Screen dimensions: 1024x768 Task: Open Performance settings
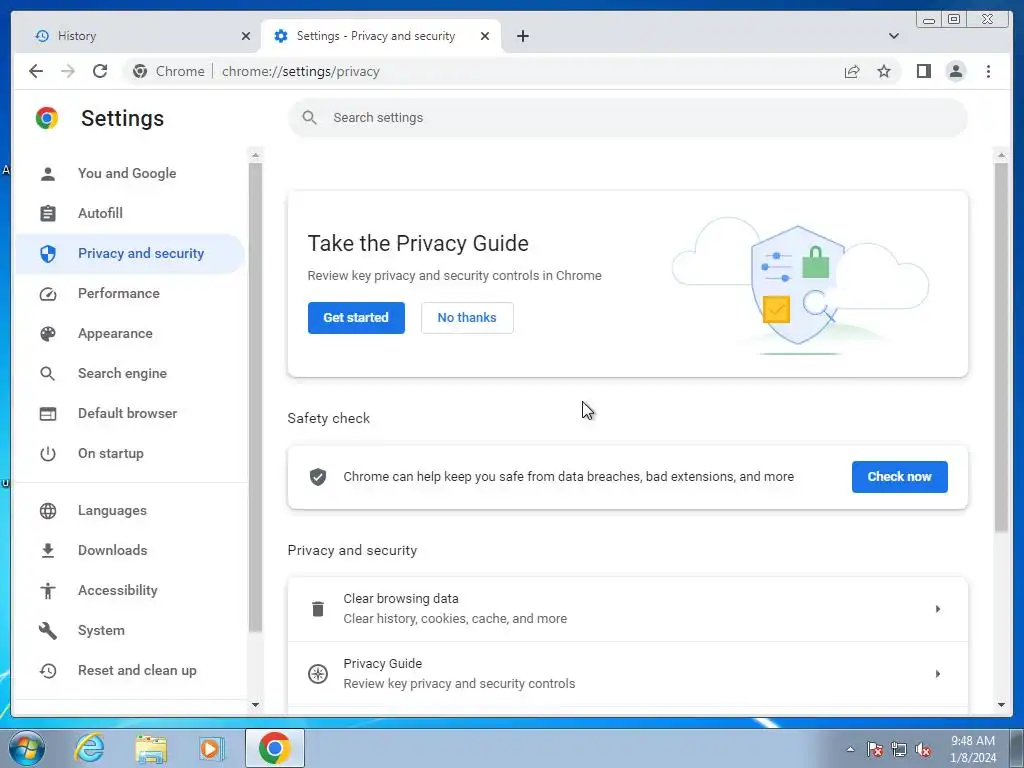click(x=119, y=294)
